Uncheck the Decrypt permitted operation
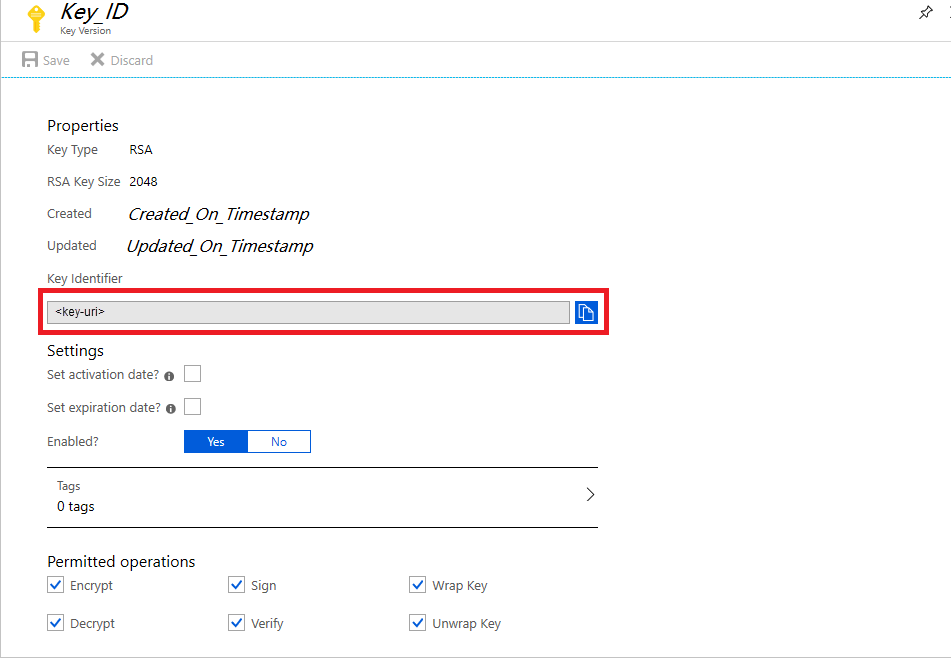The image size is (951, 658). coord(55,623)
